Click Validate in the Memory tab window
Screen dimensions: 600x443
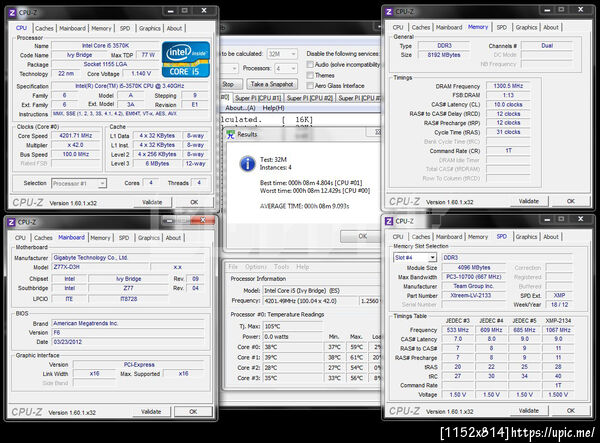[528, 201]
